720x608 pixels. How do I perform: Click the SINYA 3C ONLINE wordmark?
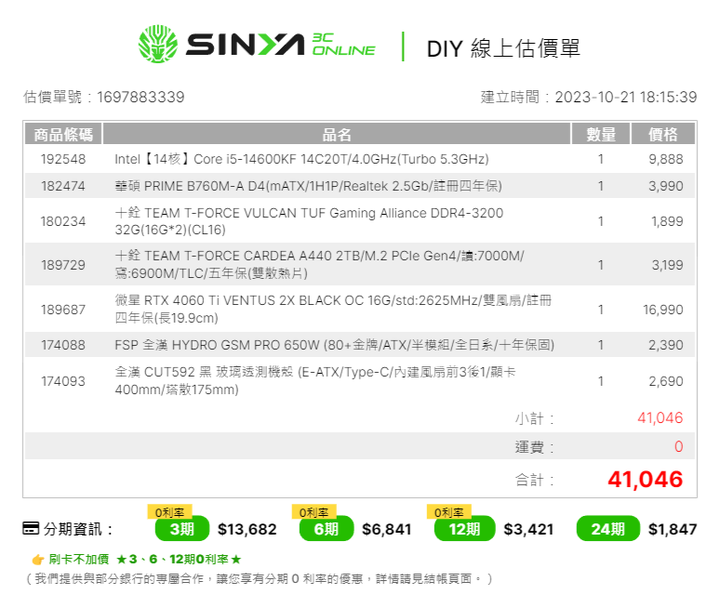[281, 45]
